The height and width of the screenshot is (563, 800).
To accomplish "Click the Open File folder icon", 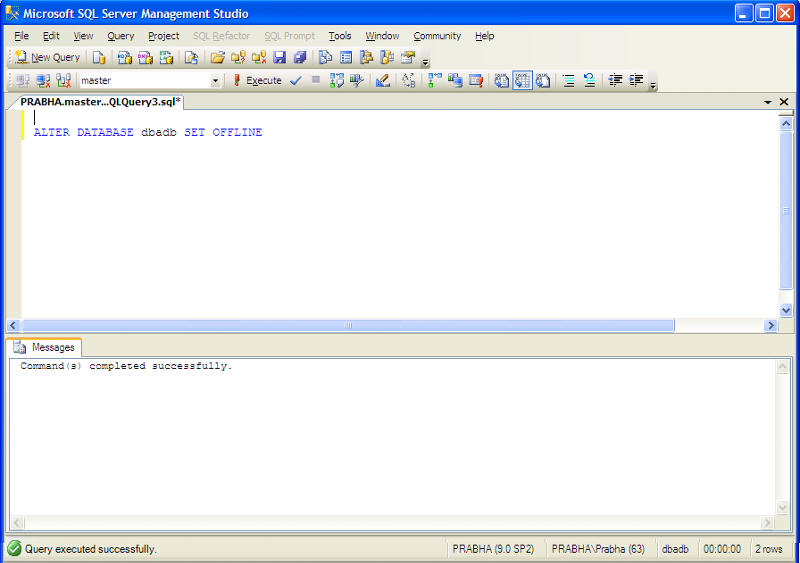I will pos(218,57).
